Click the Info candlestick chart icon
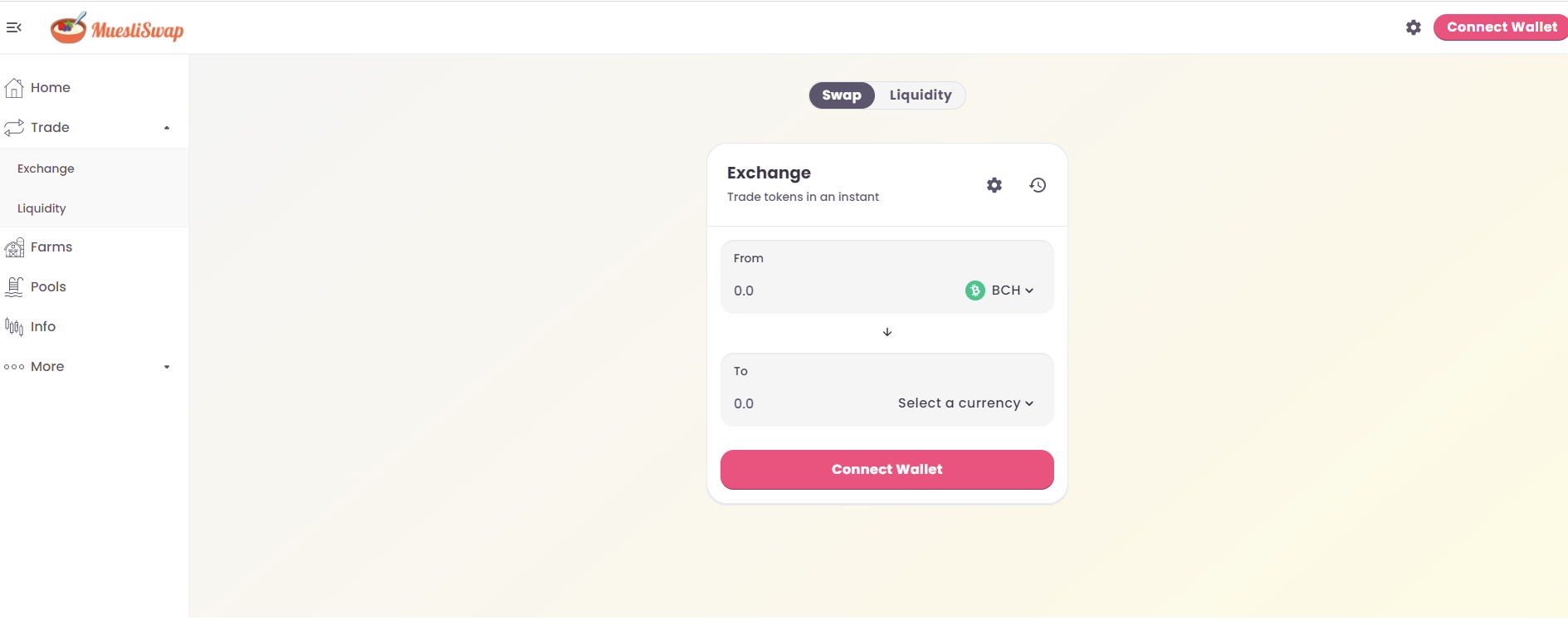This screenshot has height=625, width=1568. point(14,327)
